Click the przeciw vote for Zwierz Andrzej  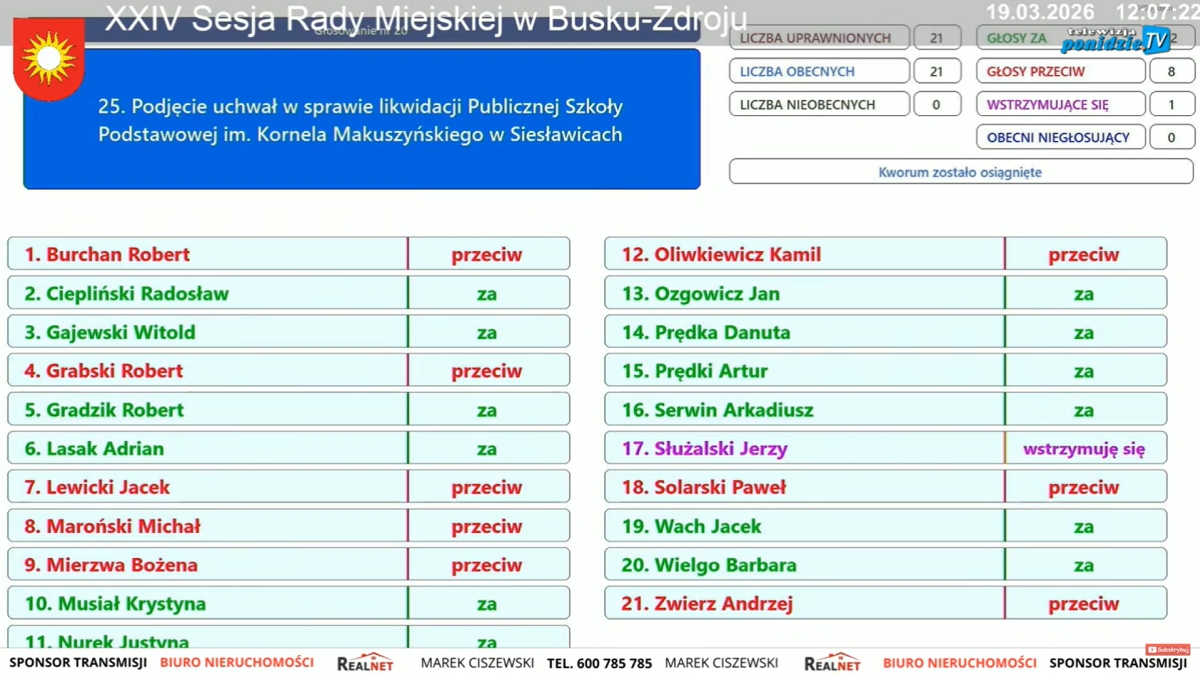coord(1084,604)
